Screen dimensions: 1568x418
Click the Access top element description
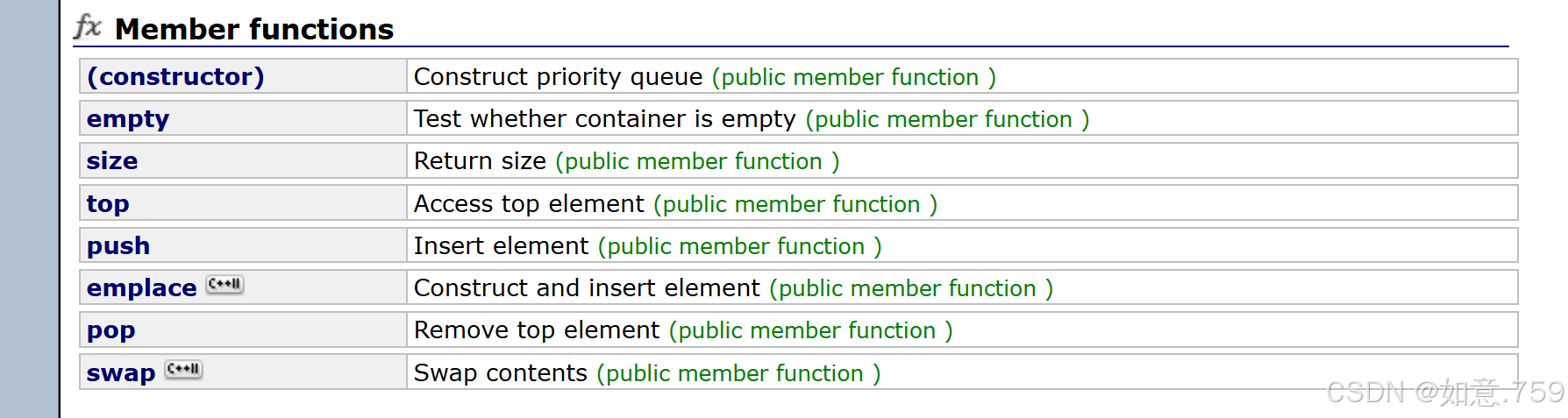[529, 203]
